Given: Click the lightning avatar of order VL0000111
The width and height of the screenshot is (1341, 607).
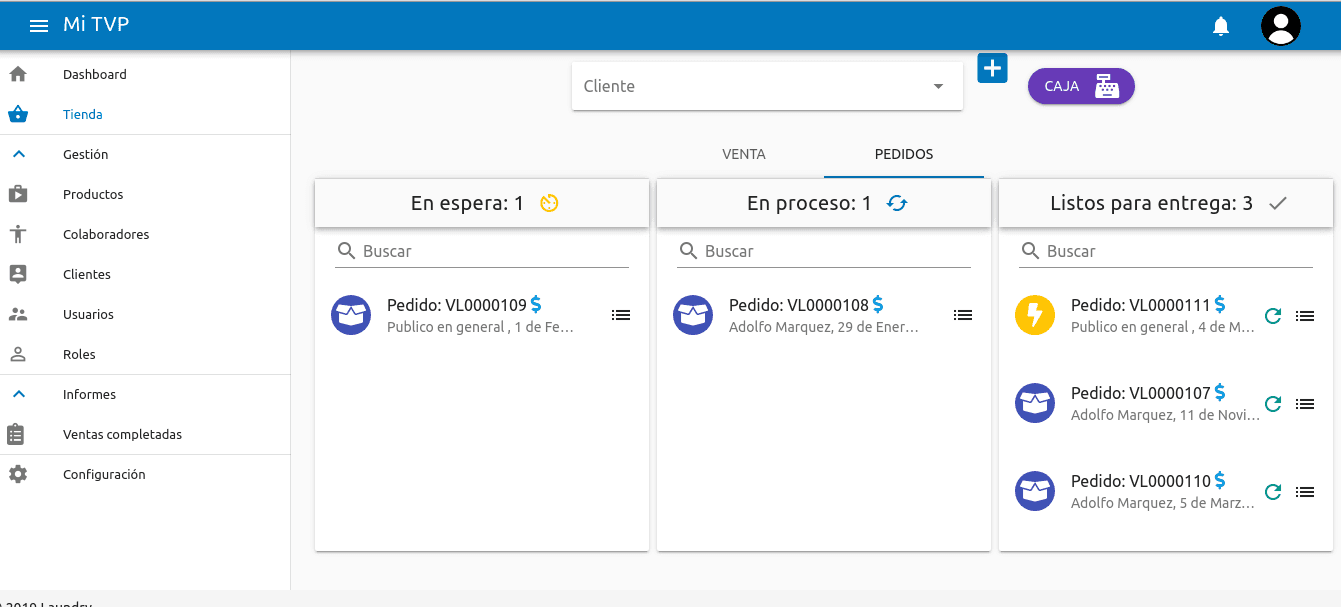Looking at the screenshot, I should tap(1035, 315).
